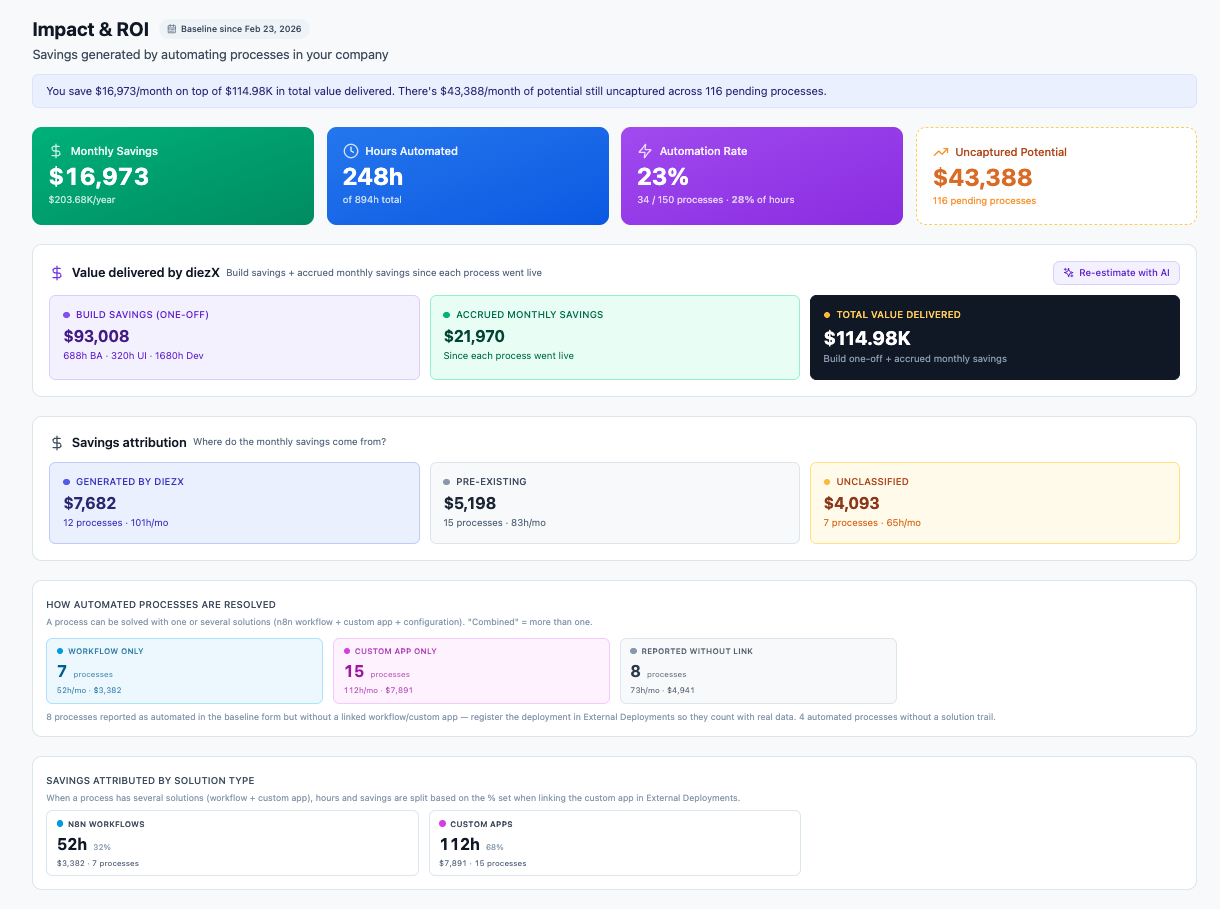
Task: Click the lightning bolt icon on Automation Rate
Action: 645,151
